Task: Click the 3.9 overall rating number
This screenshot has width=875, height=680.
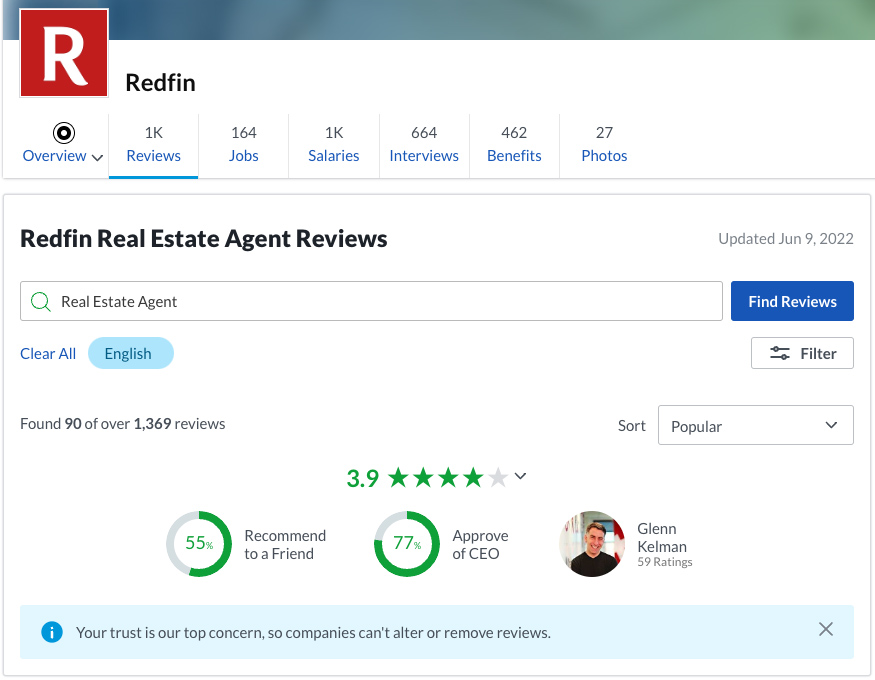Action: pos(363,479)
